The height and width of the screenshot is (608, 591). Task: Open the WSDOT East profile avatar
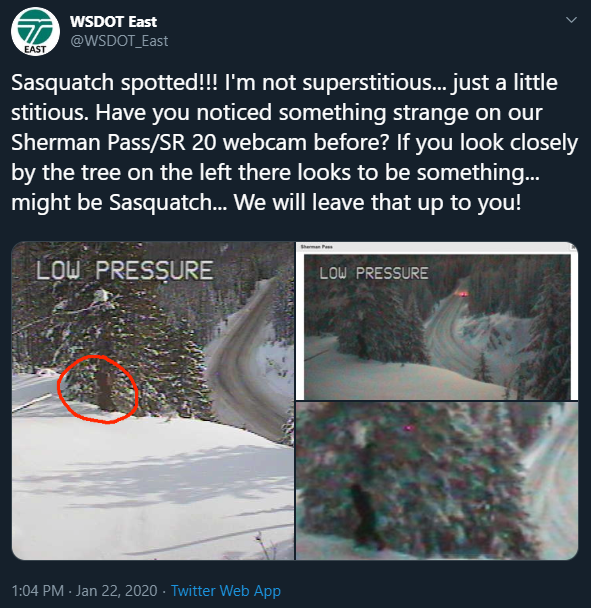pos(35,31)
